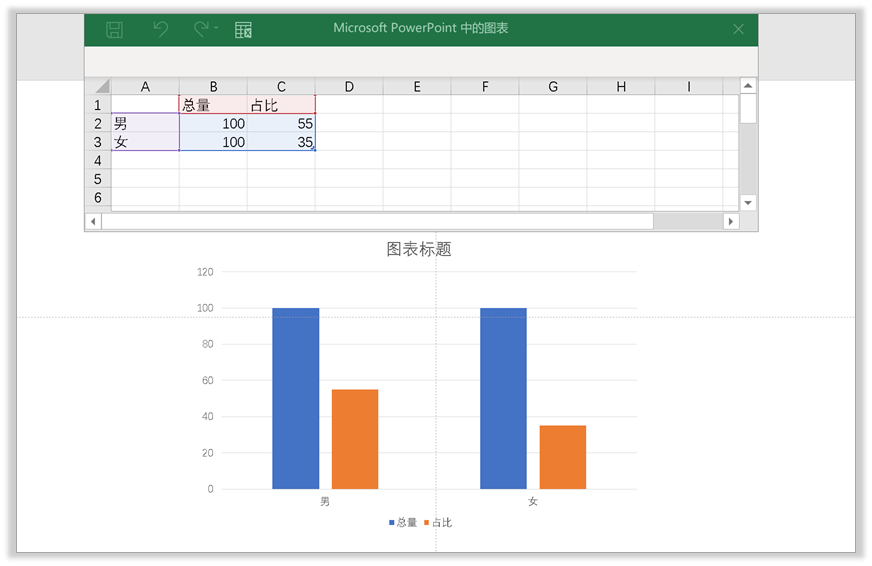Viewport: 872px width, 566px height.
Task: Click empty cell A1 in the sheet
Action: click(145, 105)
